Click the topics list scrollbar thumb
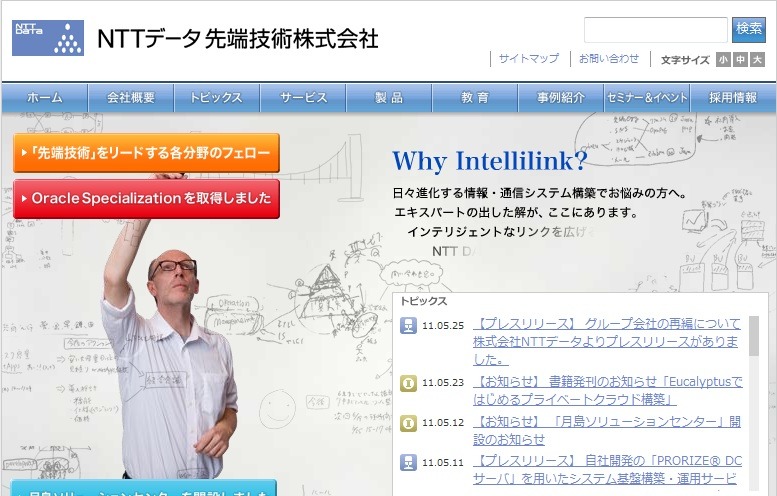The image size is (777, 496). coord(754,336)
